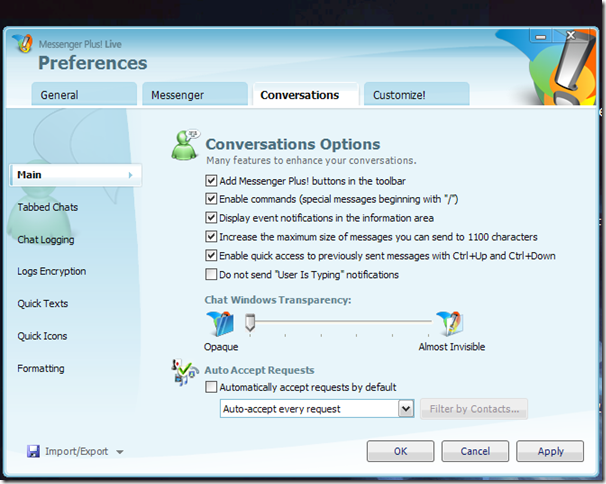Click the Auto Accept Requests icon

click(x=185, y=372)
